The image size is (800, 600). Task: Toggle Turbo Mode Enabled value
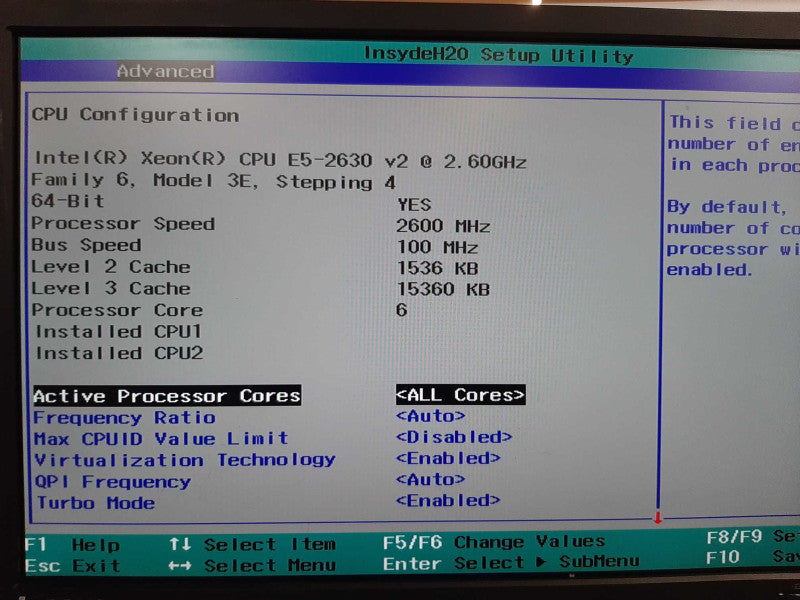point(448,501)
